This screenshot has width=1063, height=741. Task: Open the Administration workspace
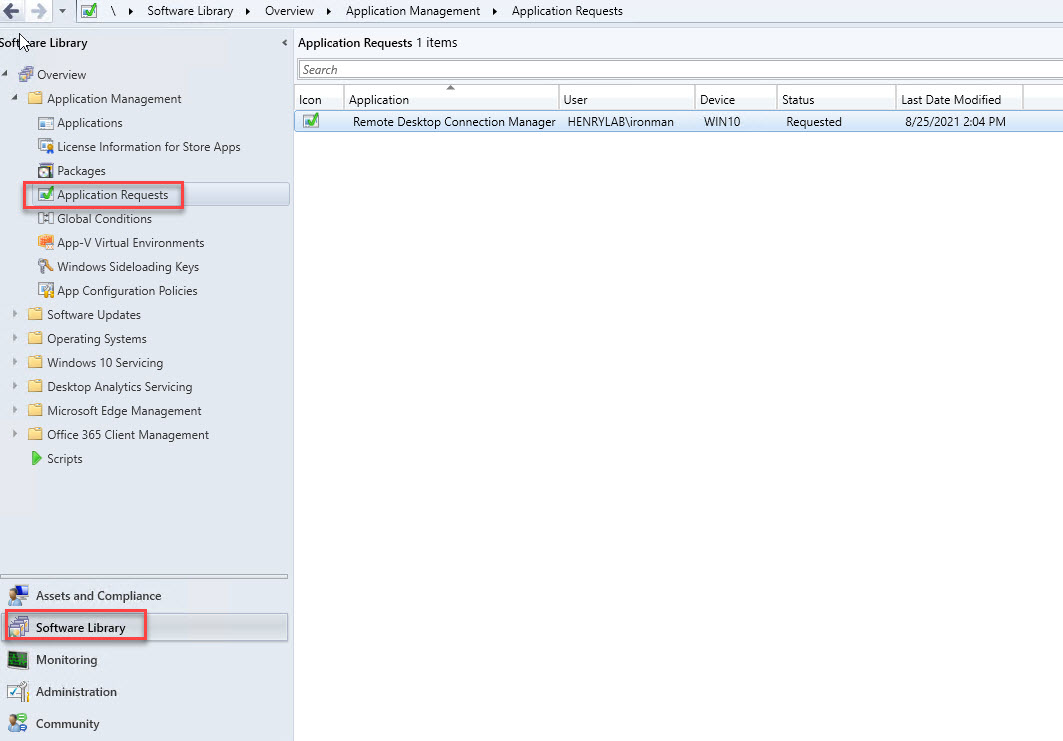tap(76, 692)
